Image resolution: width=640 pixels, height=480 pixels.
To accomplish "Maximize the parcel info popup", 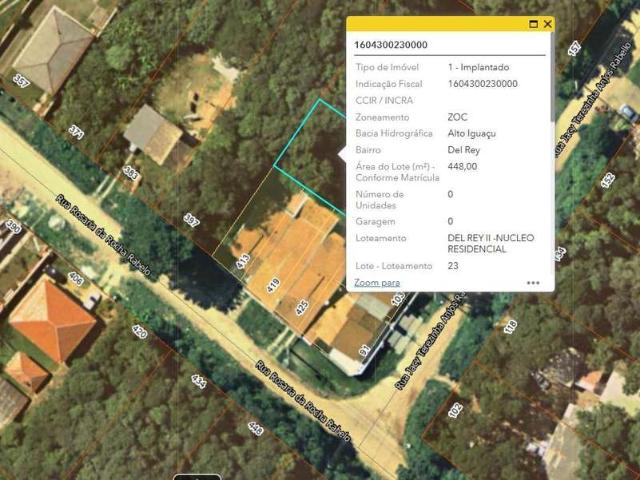I will point(533,23).
